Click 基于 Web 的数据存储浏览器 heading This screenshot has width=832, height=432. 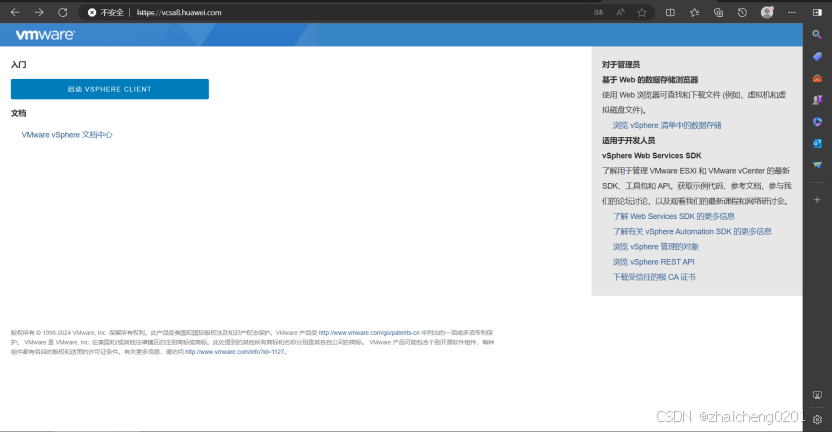pos(650,80)
